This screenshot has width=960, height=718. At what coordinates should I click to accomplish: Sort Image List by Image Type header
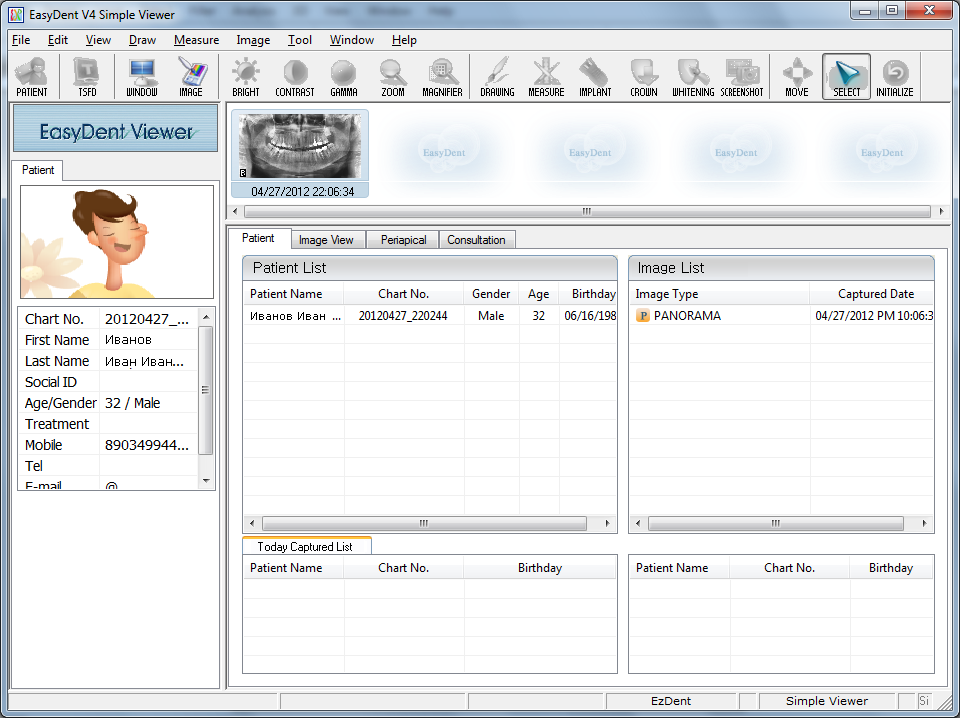pos(719,294)
